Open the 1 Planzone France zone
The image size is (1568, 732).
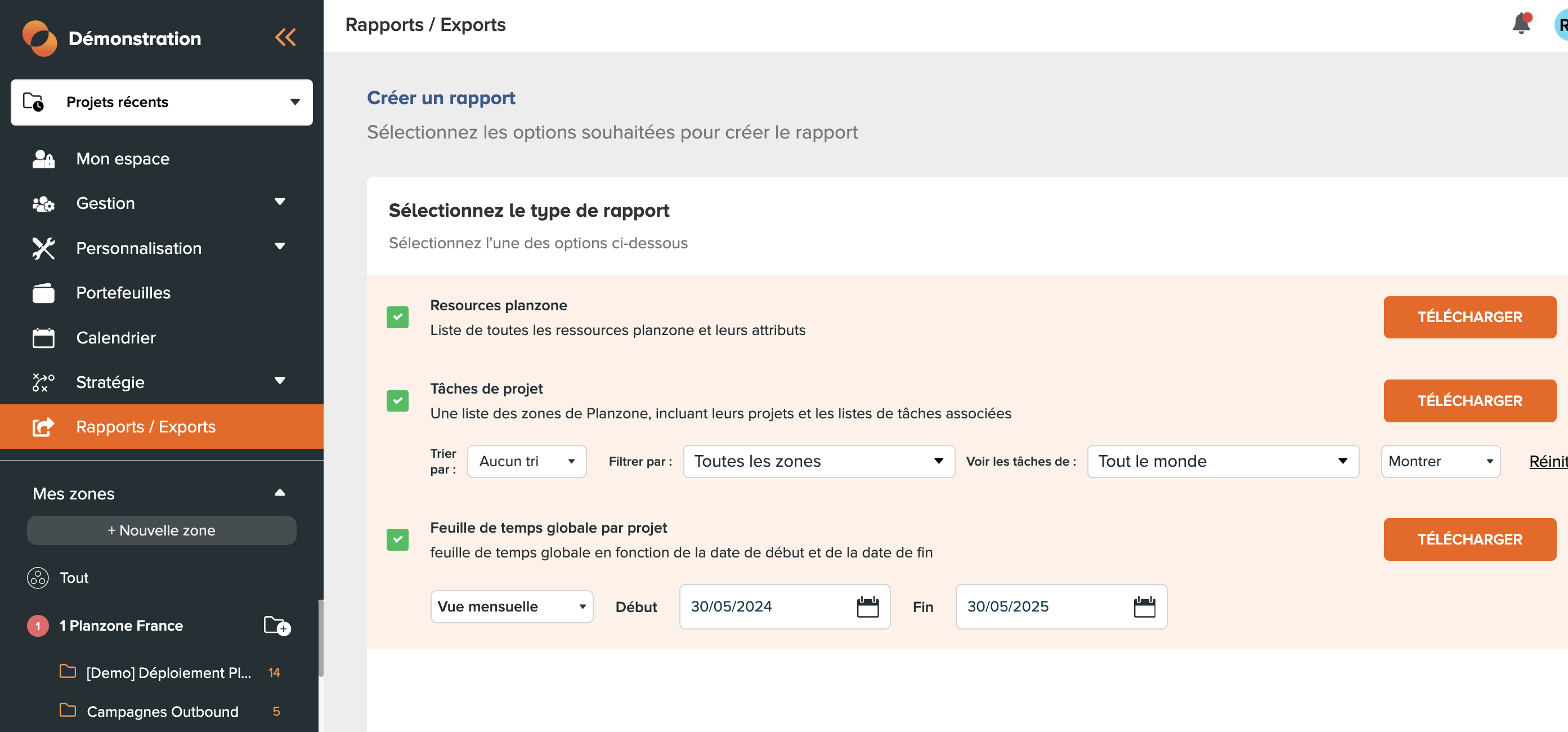[121, 626]
